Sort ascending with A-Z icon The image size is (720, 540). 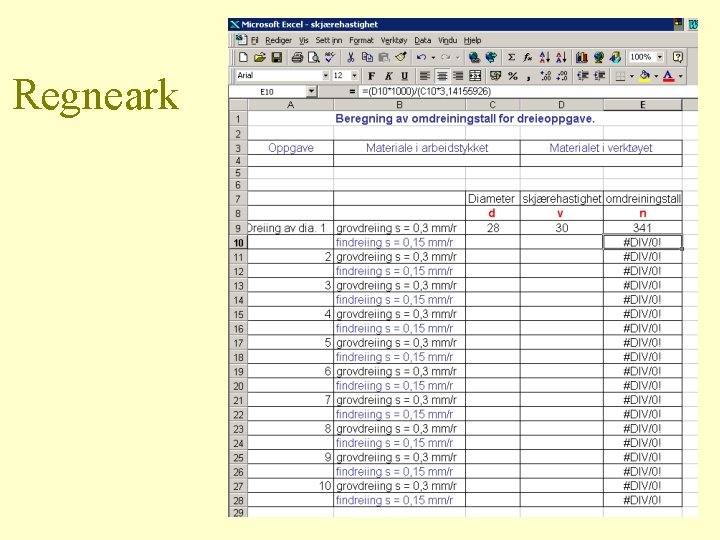pyautogui.click(x=545, y=57)
